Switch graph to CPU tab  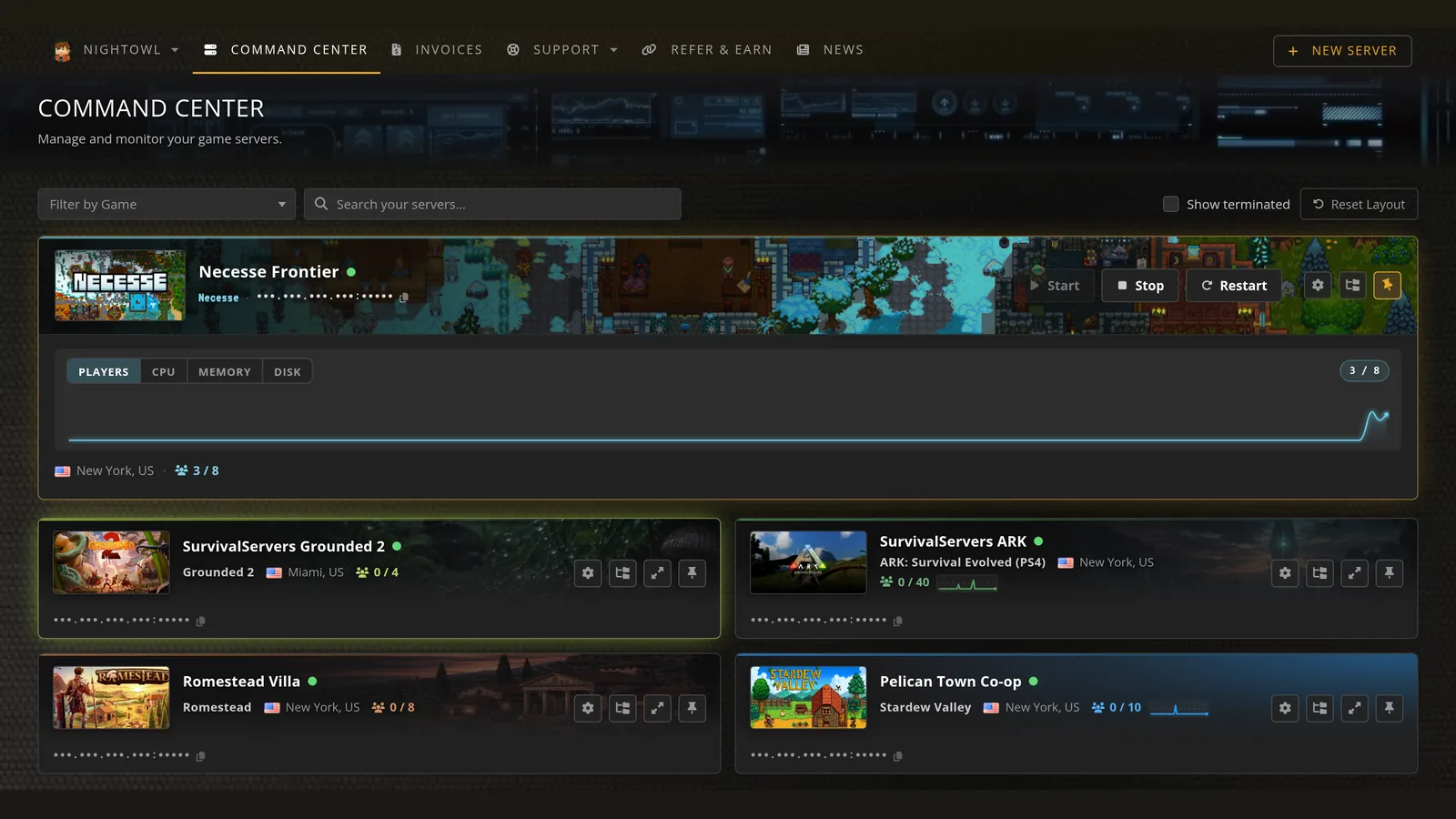coord(164,371)
